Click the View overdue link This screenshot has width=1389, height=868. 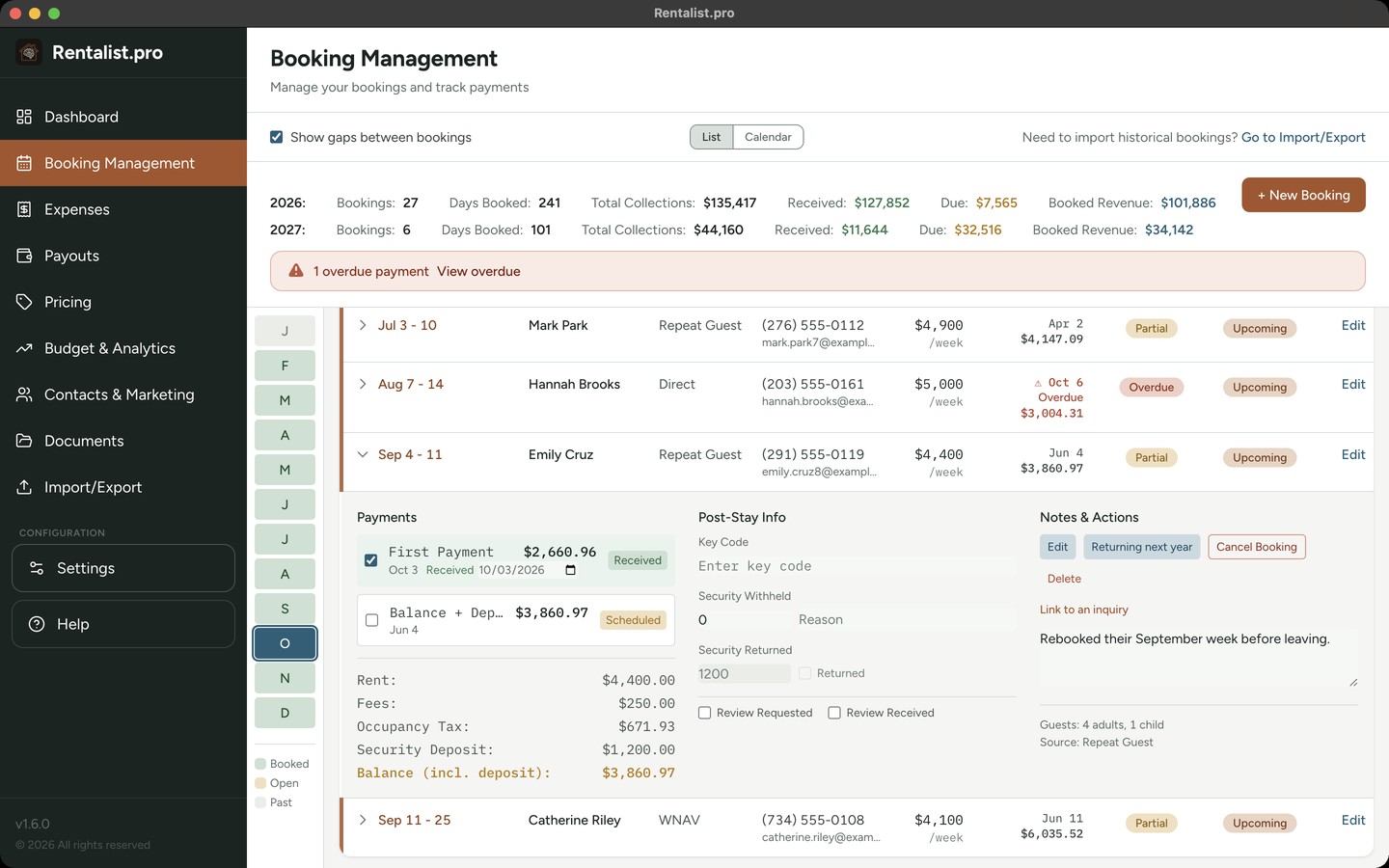(x=478, y=271)
